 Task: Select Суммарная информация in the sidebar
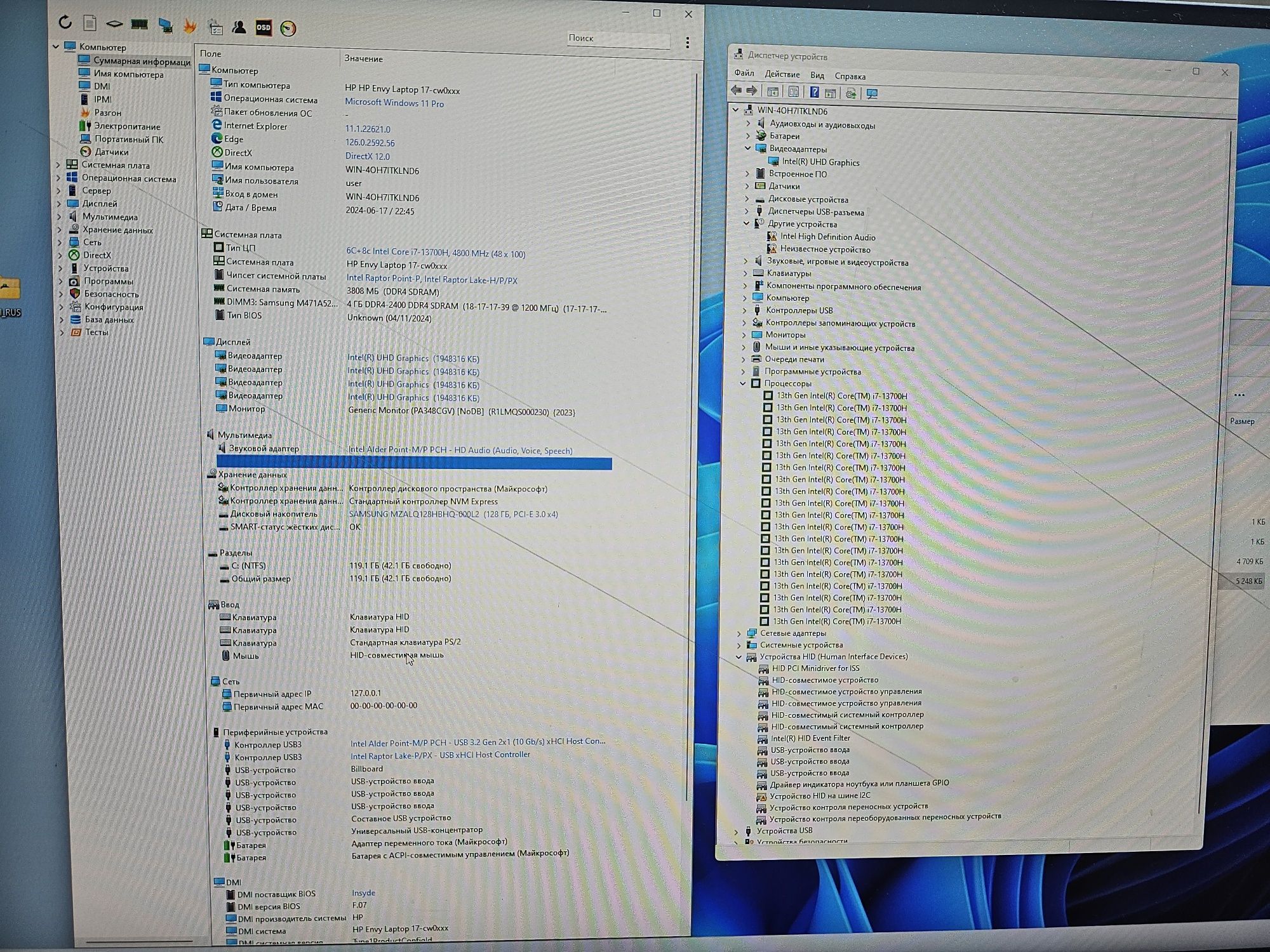(x=142, y=62)
